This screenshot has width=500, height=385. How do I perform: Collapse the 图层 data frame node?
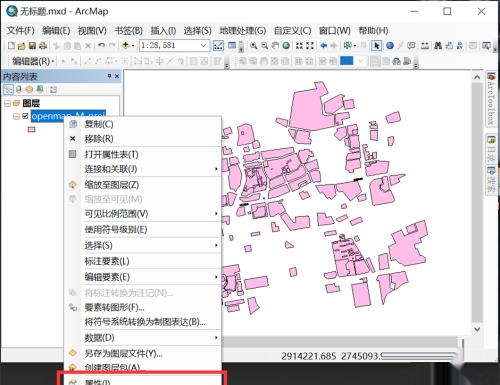pos(7,103)
